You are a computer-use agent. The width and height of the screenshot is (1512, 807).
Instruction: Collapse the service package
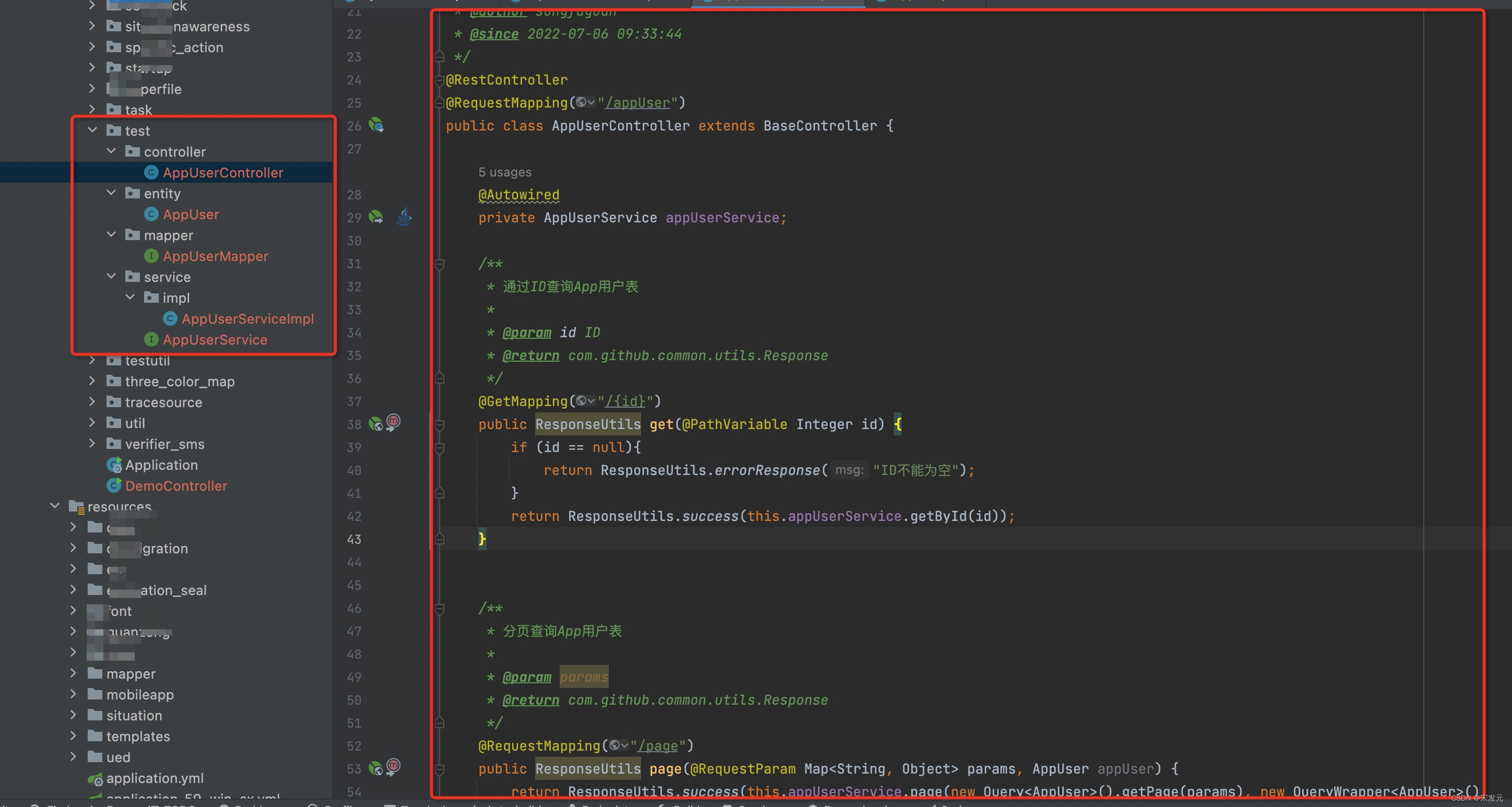(112, 276)
